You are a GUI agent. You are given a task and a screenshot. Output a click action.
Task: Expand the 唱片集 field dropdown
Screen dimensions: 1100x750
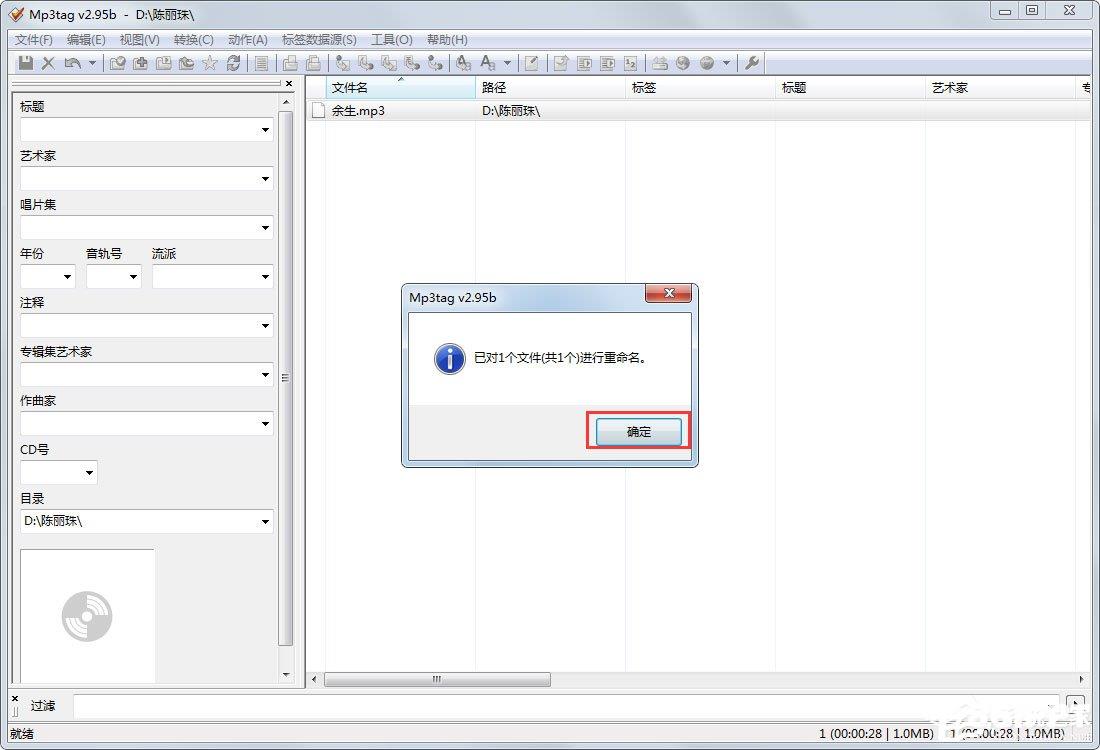265,228
